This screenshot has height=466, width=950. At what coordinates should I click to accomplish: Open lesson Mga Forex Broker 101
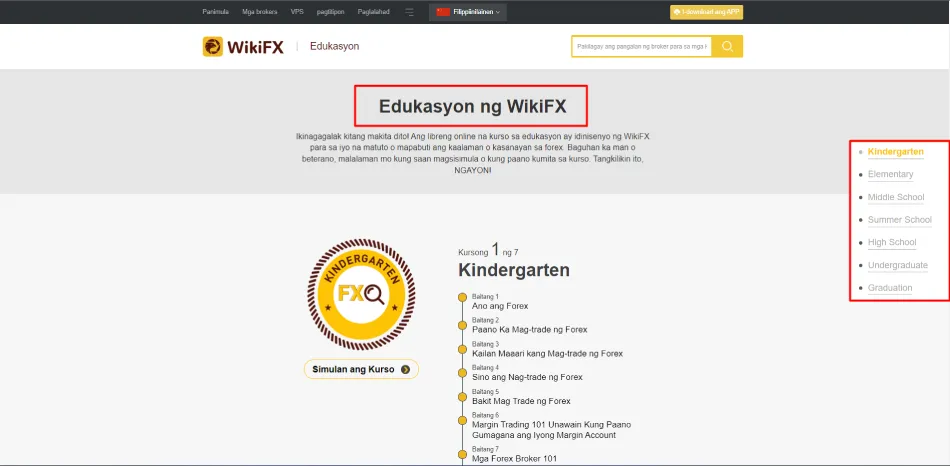514,459
